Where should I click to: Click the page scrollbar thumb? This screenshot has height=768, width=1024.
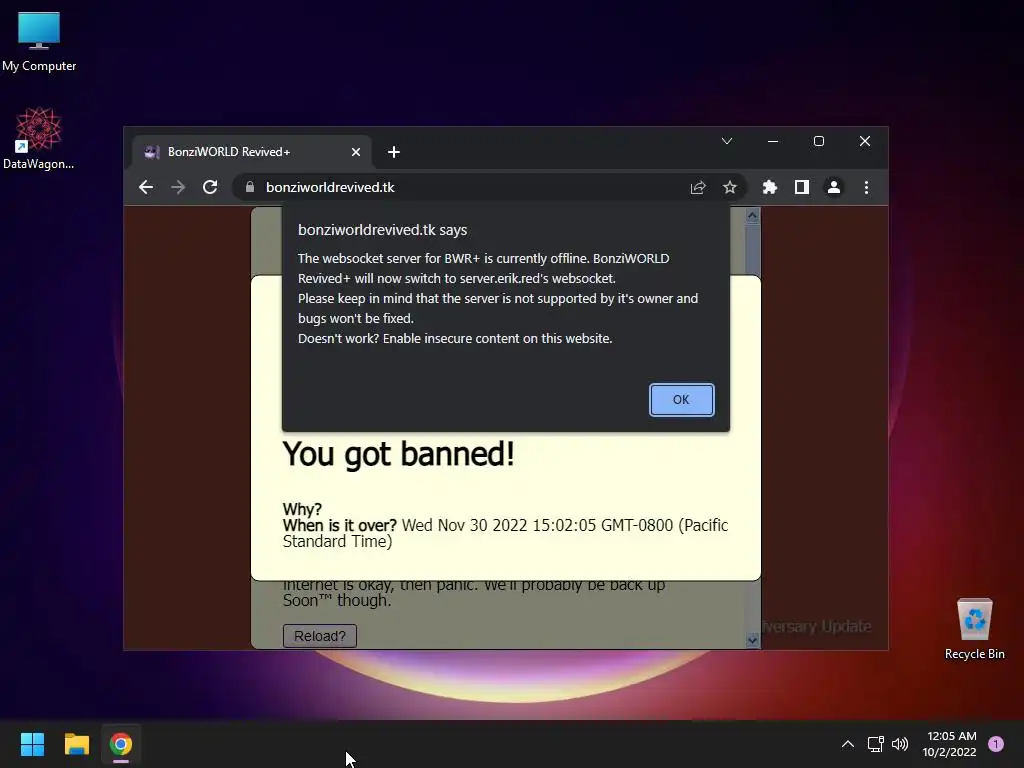coord(752,251)
